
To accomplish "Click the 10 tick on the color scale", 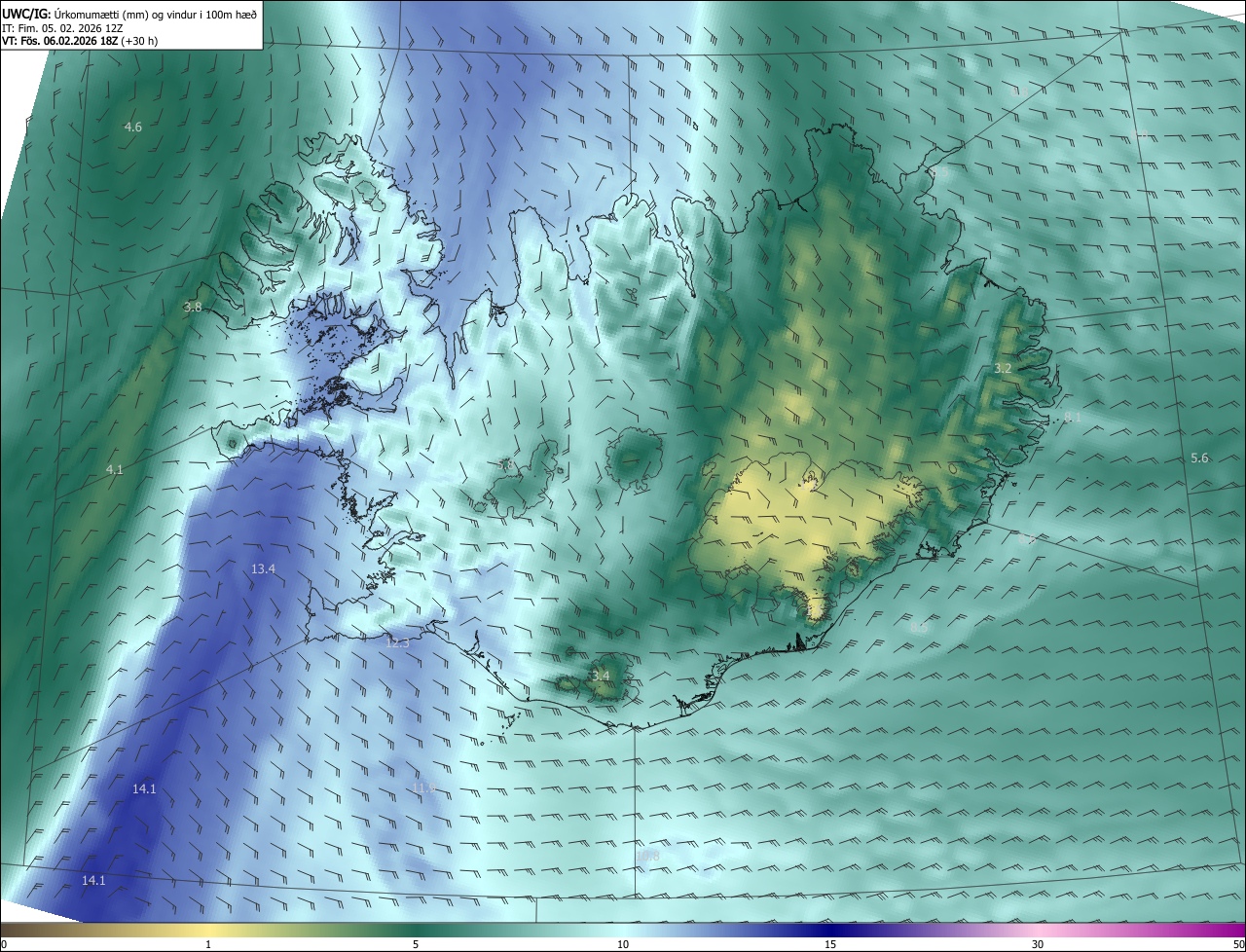I will tap(623, 944).
